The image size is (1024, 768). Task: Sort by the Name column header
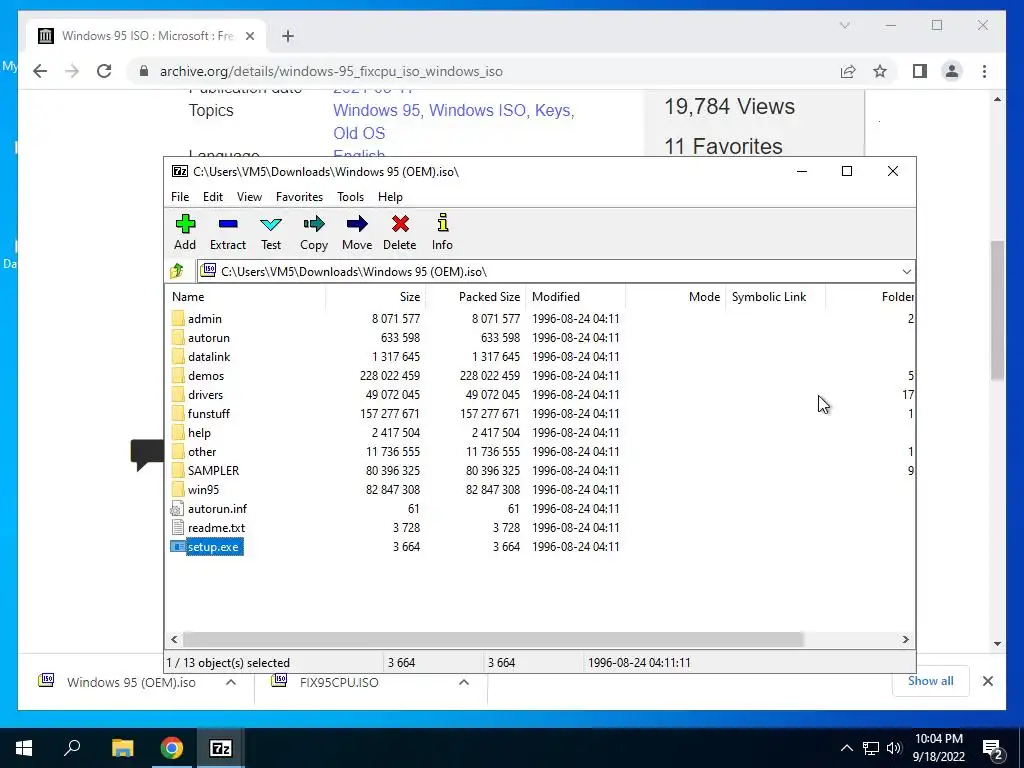pyautogui.click(x=246, y=296)
